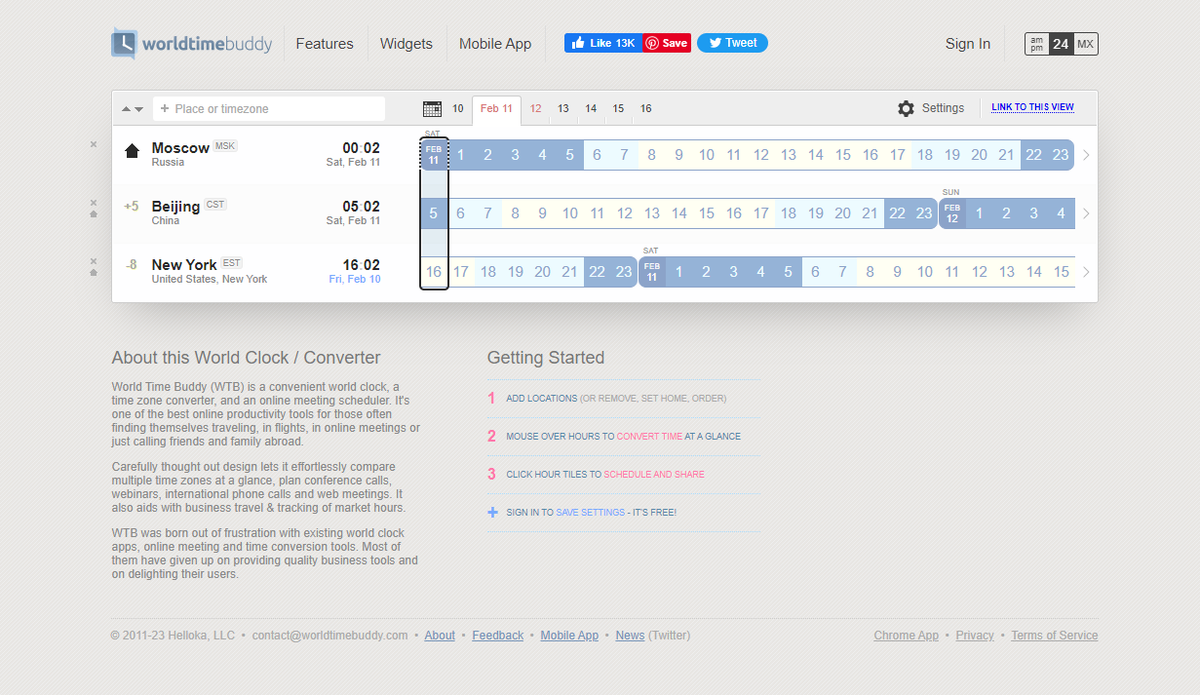1200x695 pixels.
Task: Click Sign In
Action: [968, 44]
